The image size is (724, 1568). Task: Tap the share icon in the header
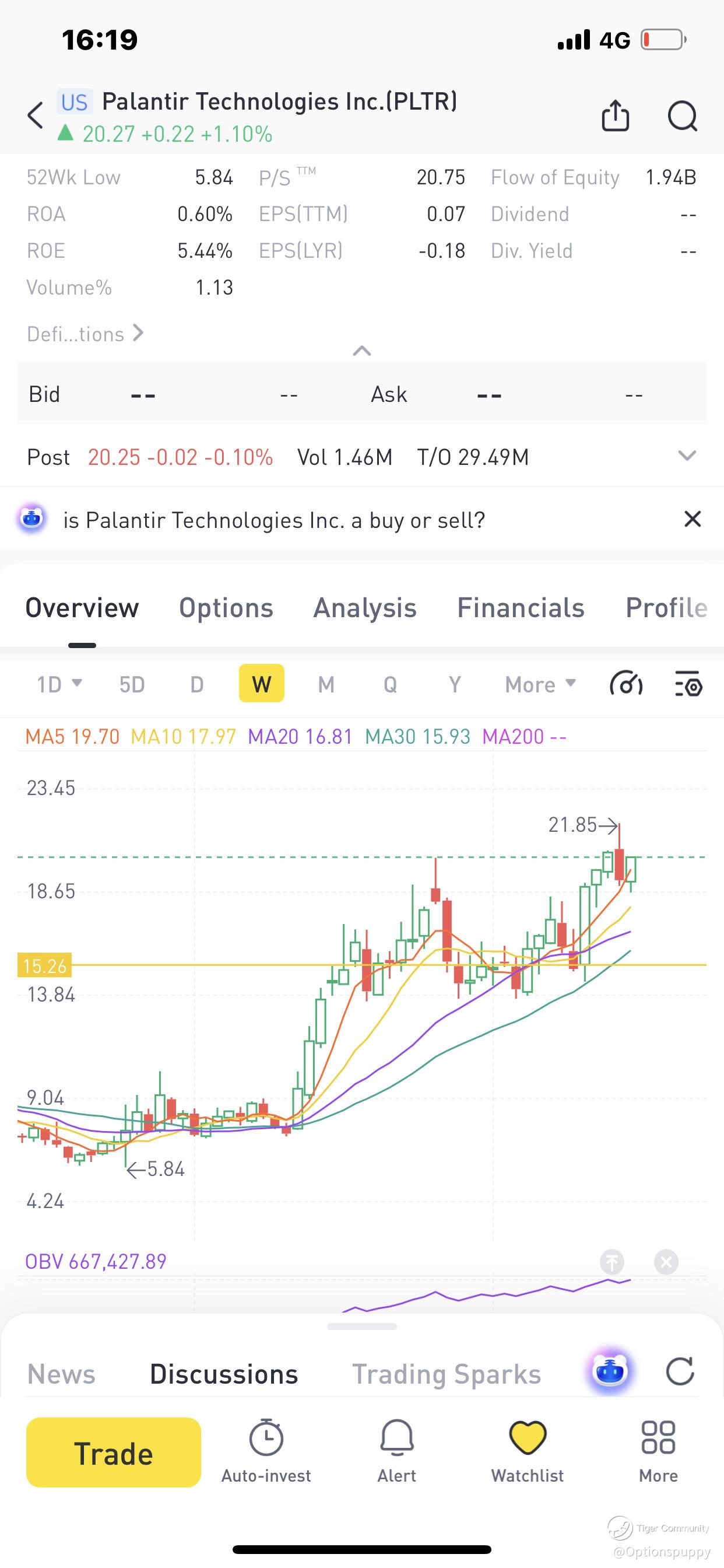pos(615,115)
